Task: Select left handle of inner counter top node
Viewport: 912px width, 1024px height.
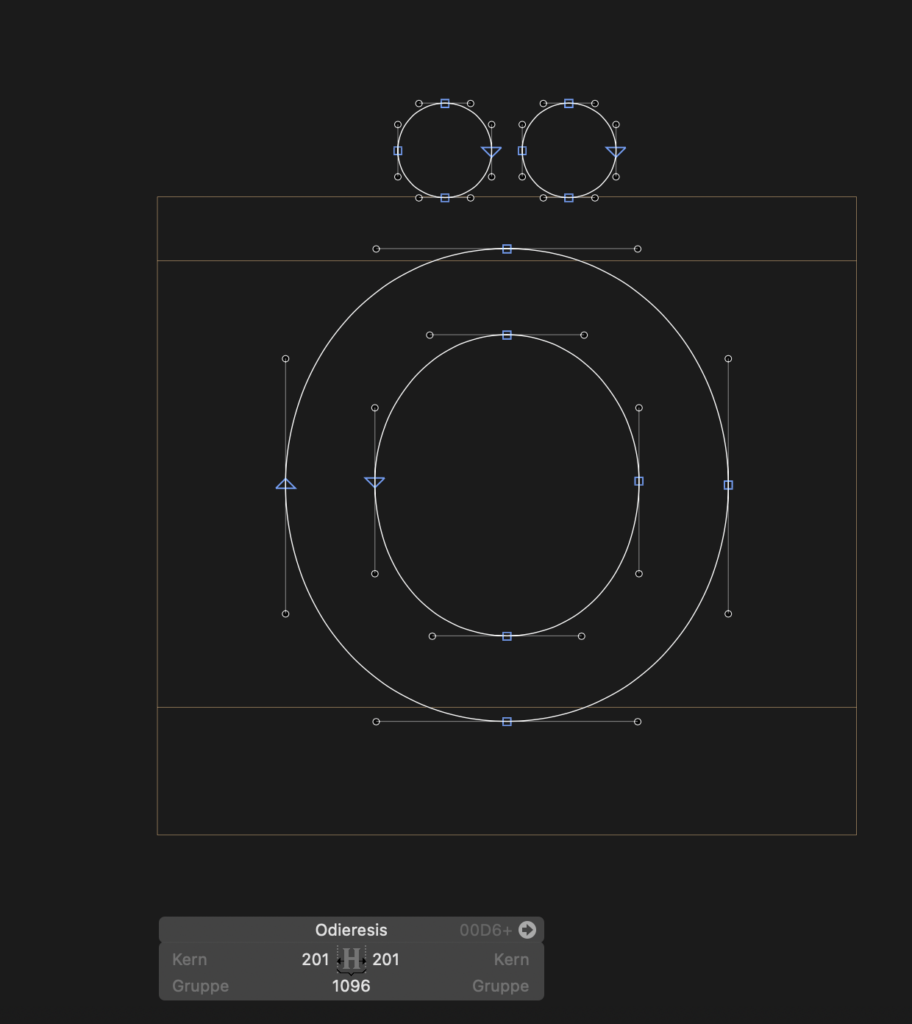Action: tap(430, 335)
